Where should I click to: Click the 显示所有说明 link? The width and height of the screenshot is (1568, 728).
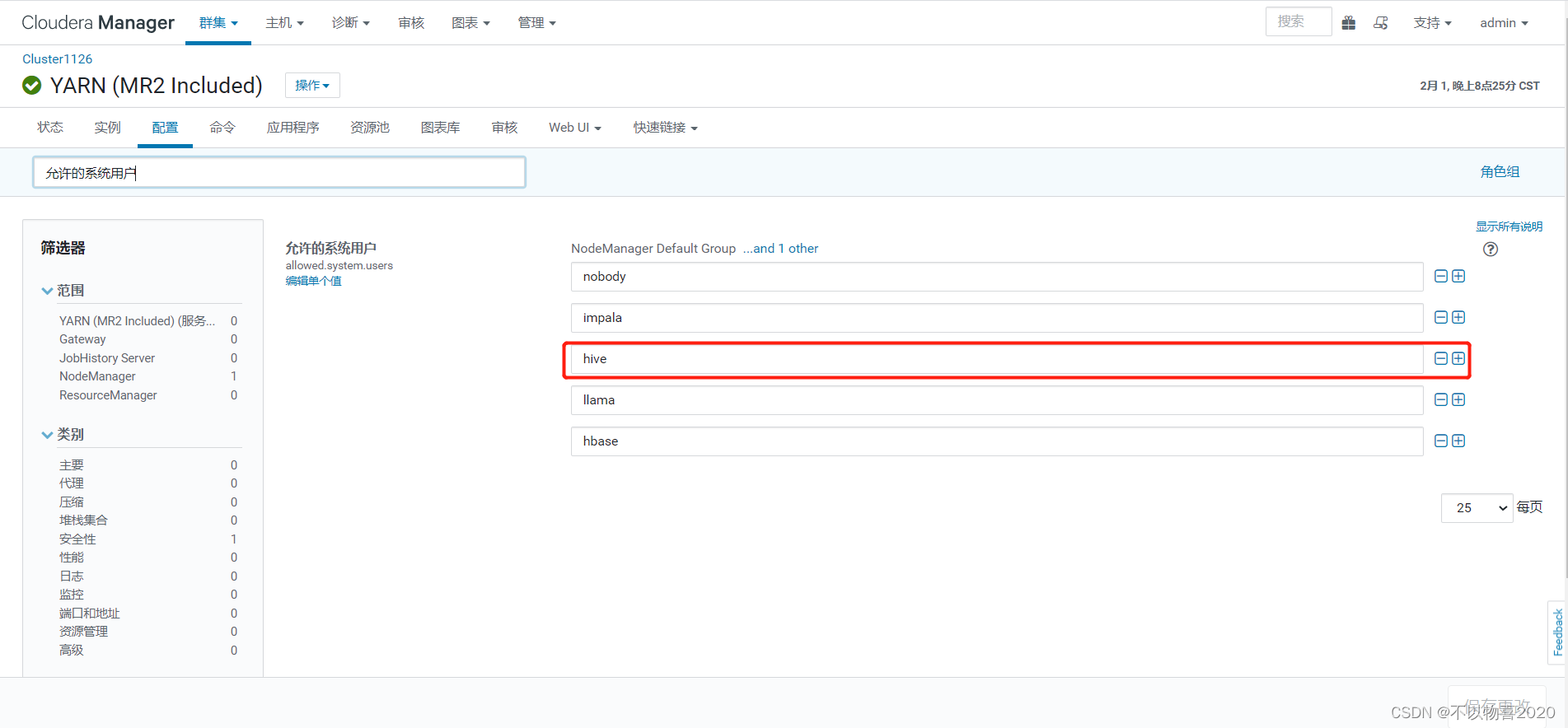coord(1509,226)
